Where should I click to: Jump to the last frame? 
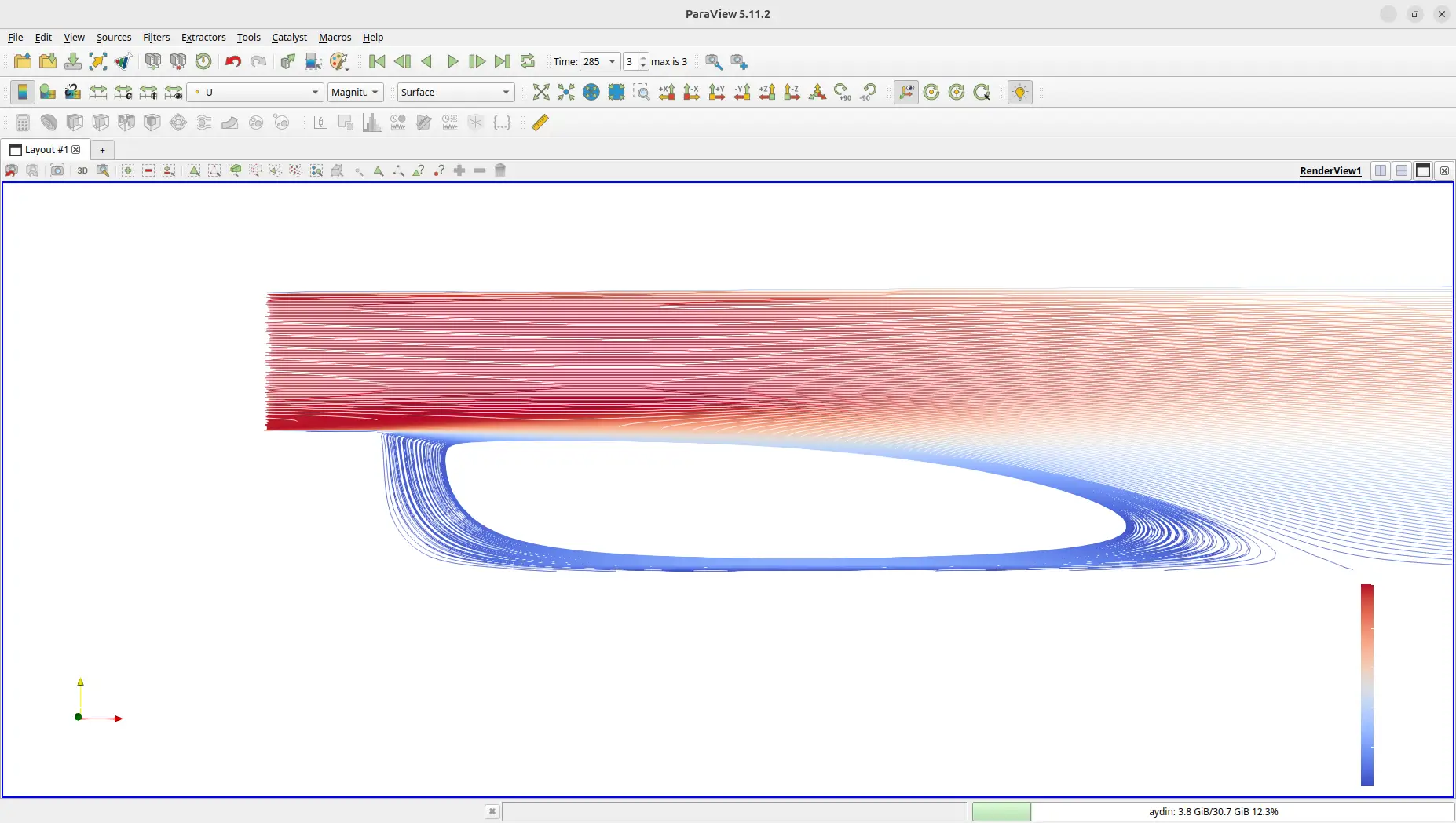click(x=503, y=61)
